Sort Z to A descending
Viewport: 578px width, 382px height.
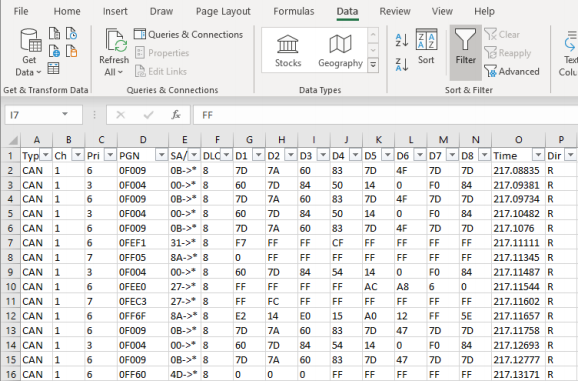tap(402, 65)
